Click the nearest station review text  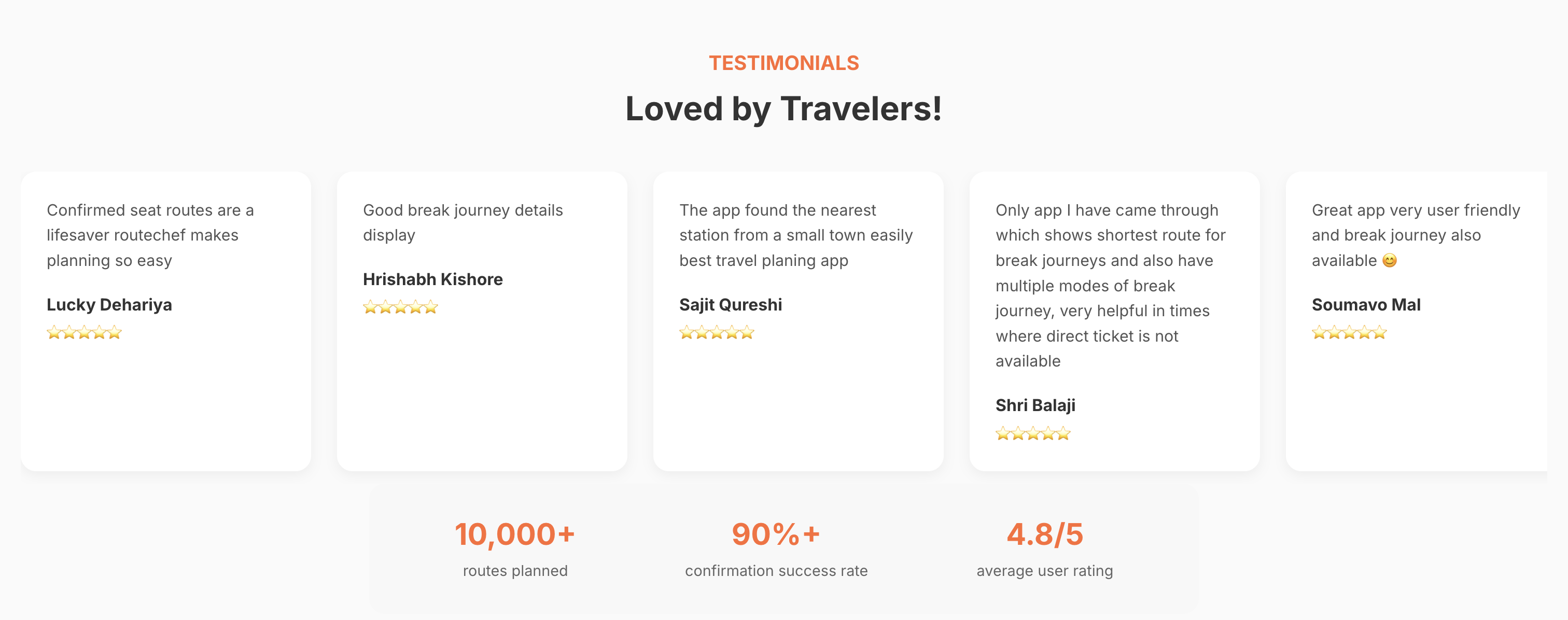click(795, 235)
